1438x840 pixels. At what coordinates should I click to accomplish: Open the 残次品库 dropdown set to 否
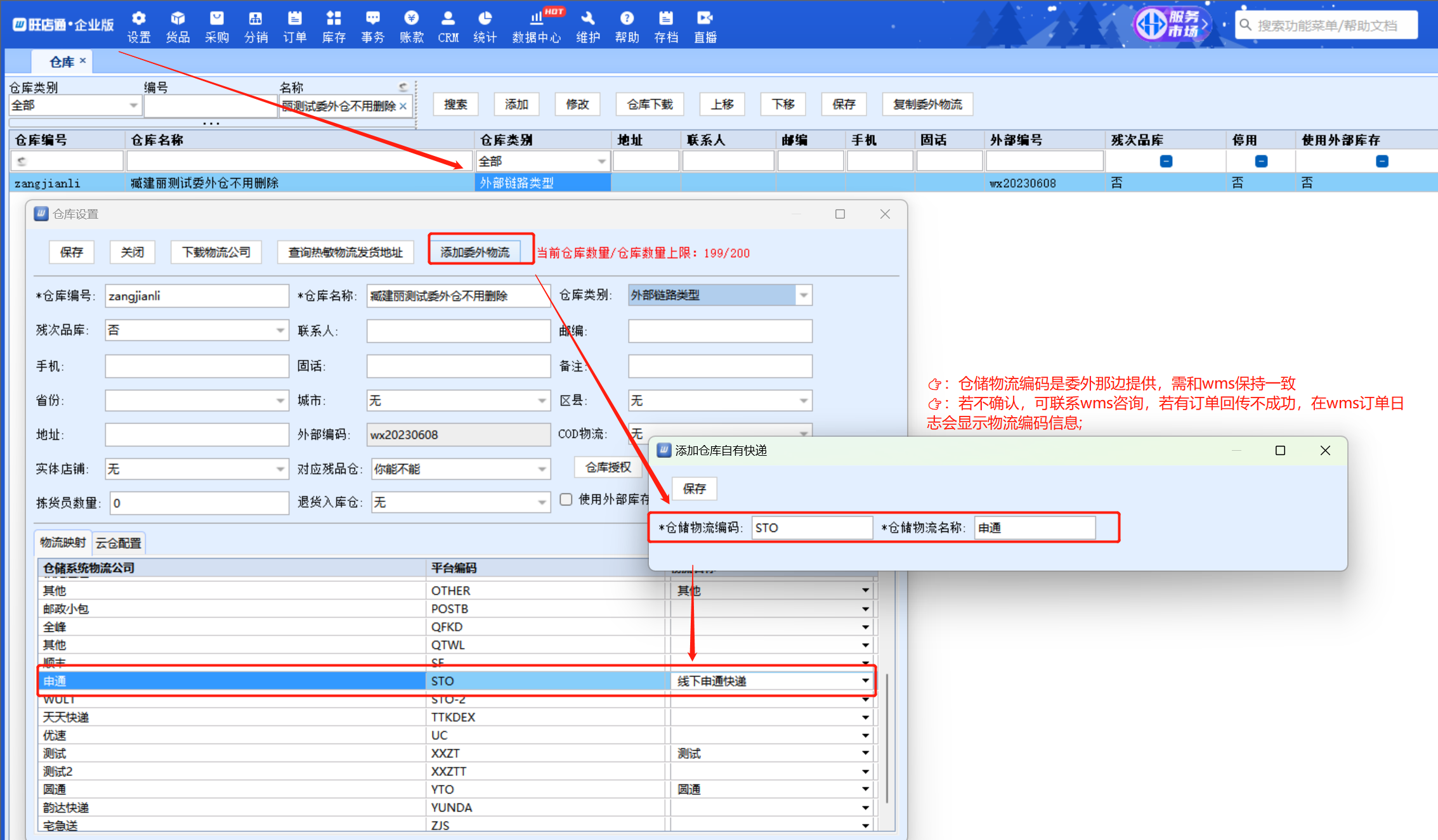pyautogui.click(x=280, y=330)
